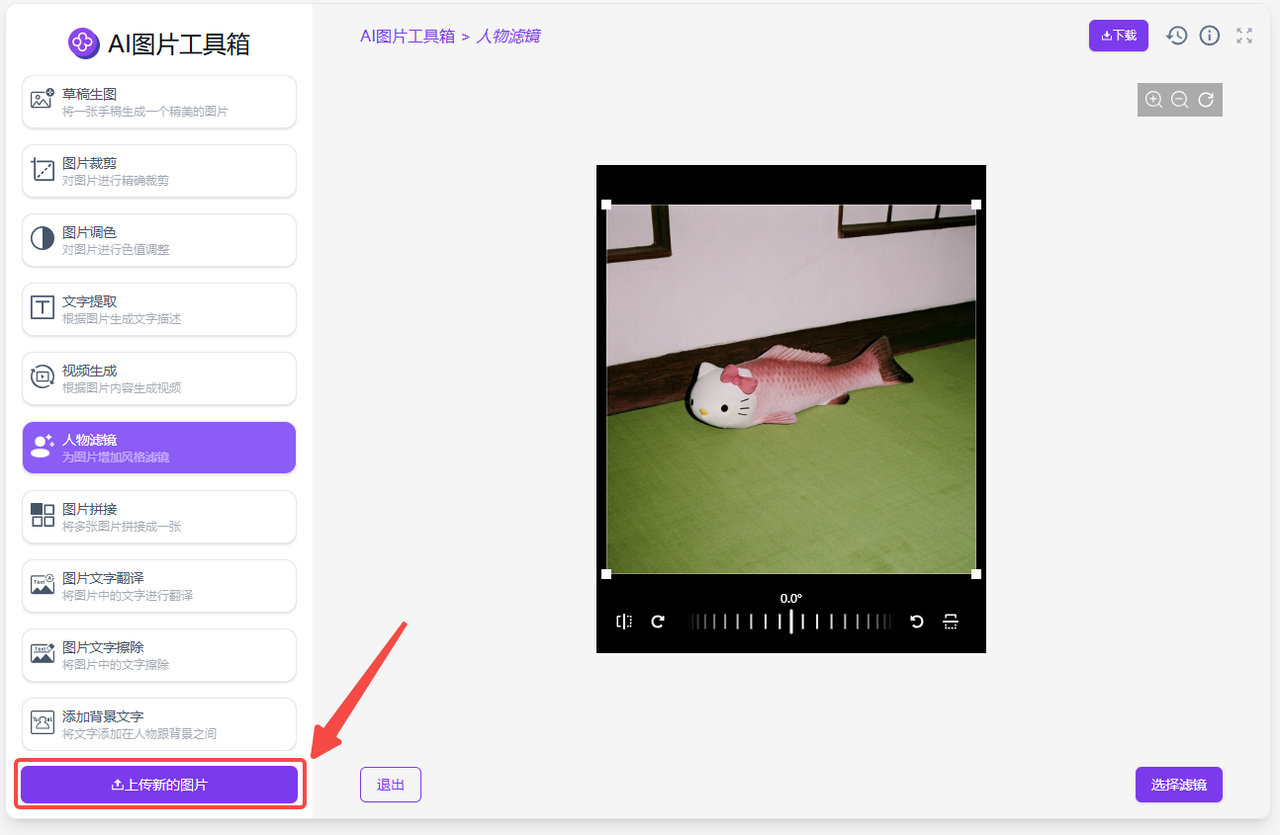Click the info circle icon

1210,35
